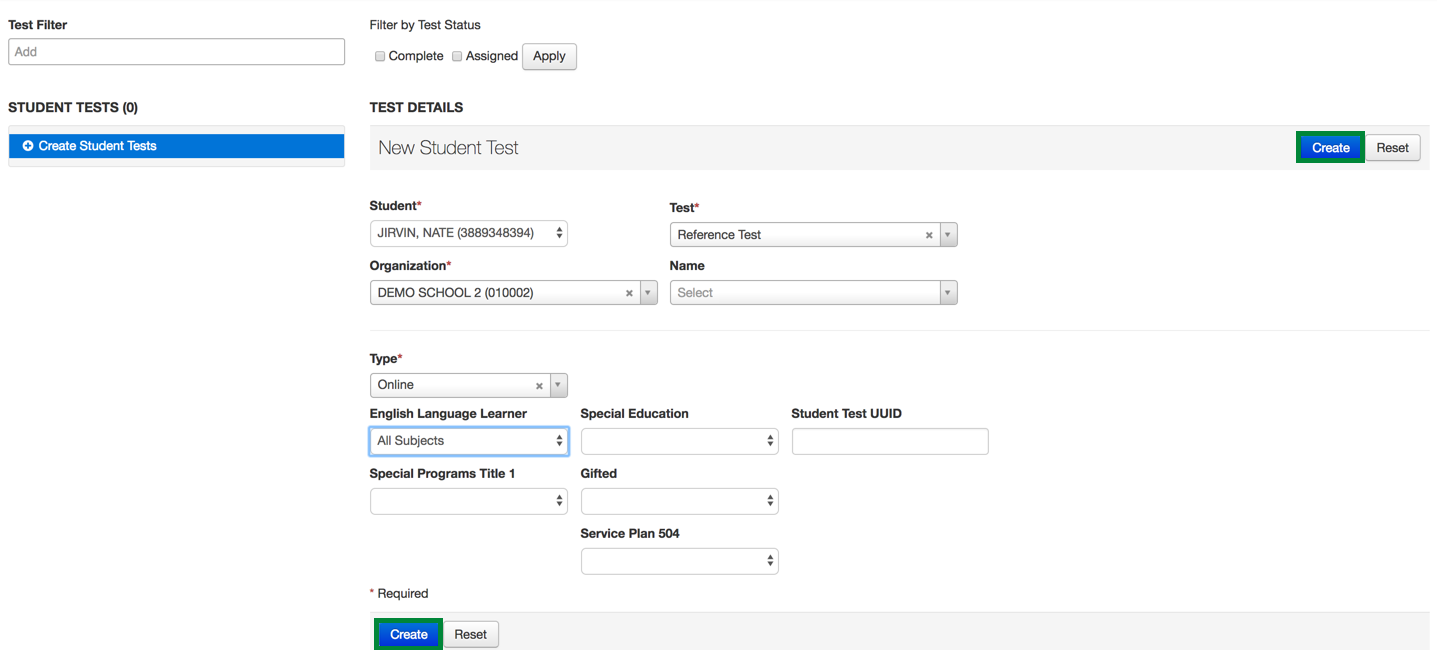
Task: Expand Special Programs Title 1 dropdown
Action: [468, 501]
